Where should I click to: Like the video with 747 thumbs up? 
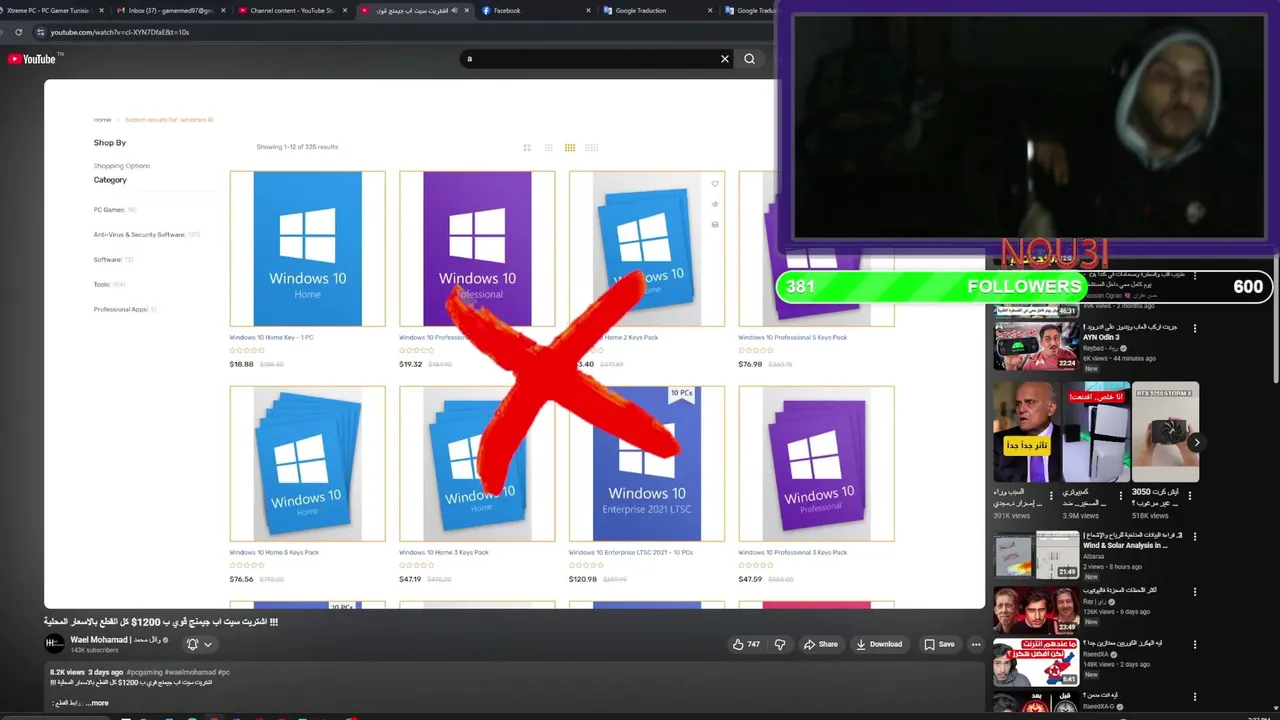(x=746, y=644)
